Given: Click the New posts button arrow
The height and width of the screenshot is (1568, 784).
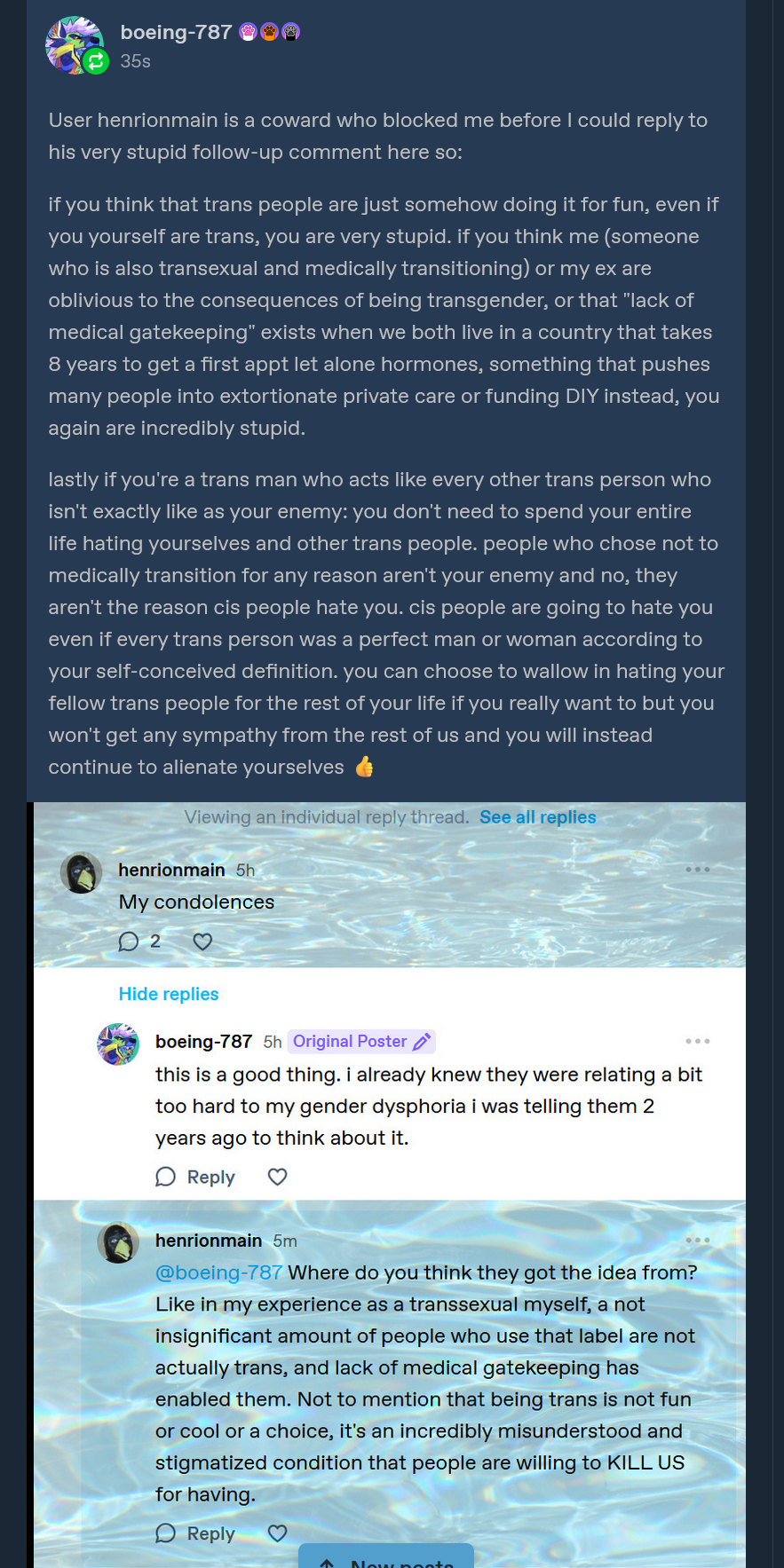Looking at the screenshot, I should 327,1563.
